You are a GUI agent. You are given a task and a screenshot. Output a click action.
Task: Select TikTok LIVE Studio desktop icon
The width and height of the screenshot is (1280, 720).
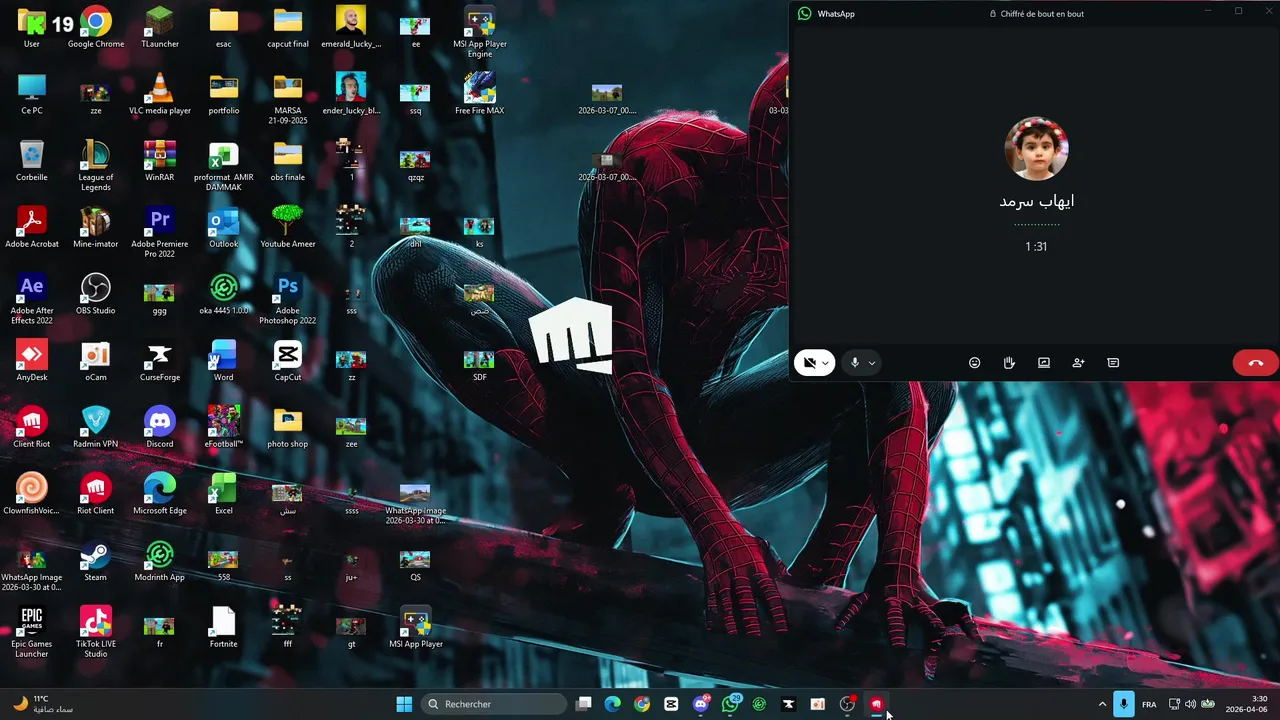(96, 633)
